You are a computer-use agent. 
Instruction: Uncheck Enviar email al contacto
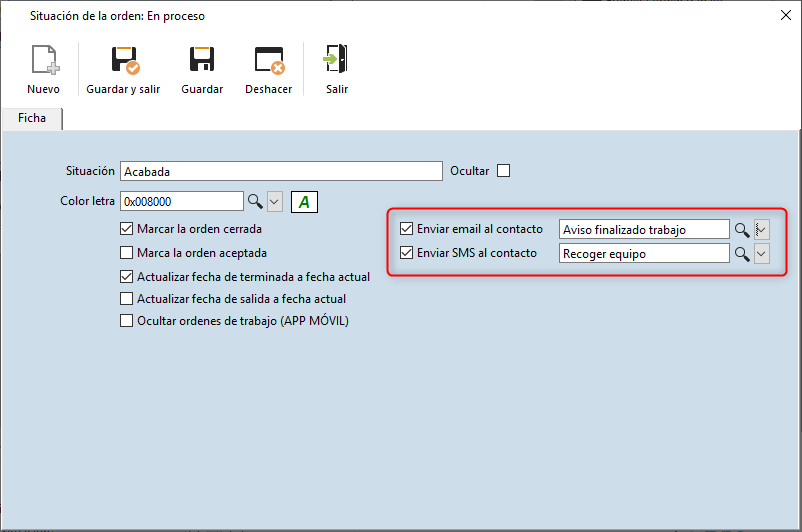click(x=407, y=229)
